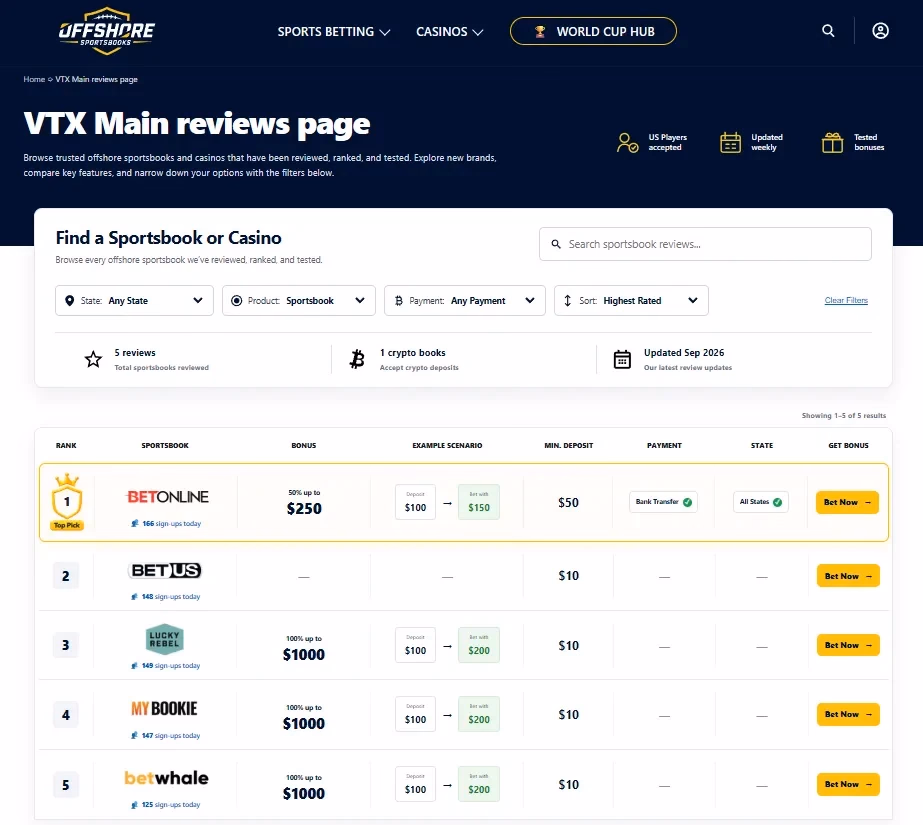Click Bet Now for betwhale
Image resolution: width=923 pixels, height=825 pixels.
(x=848, y=784)
